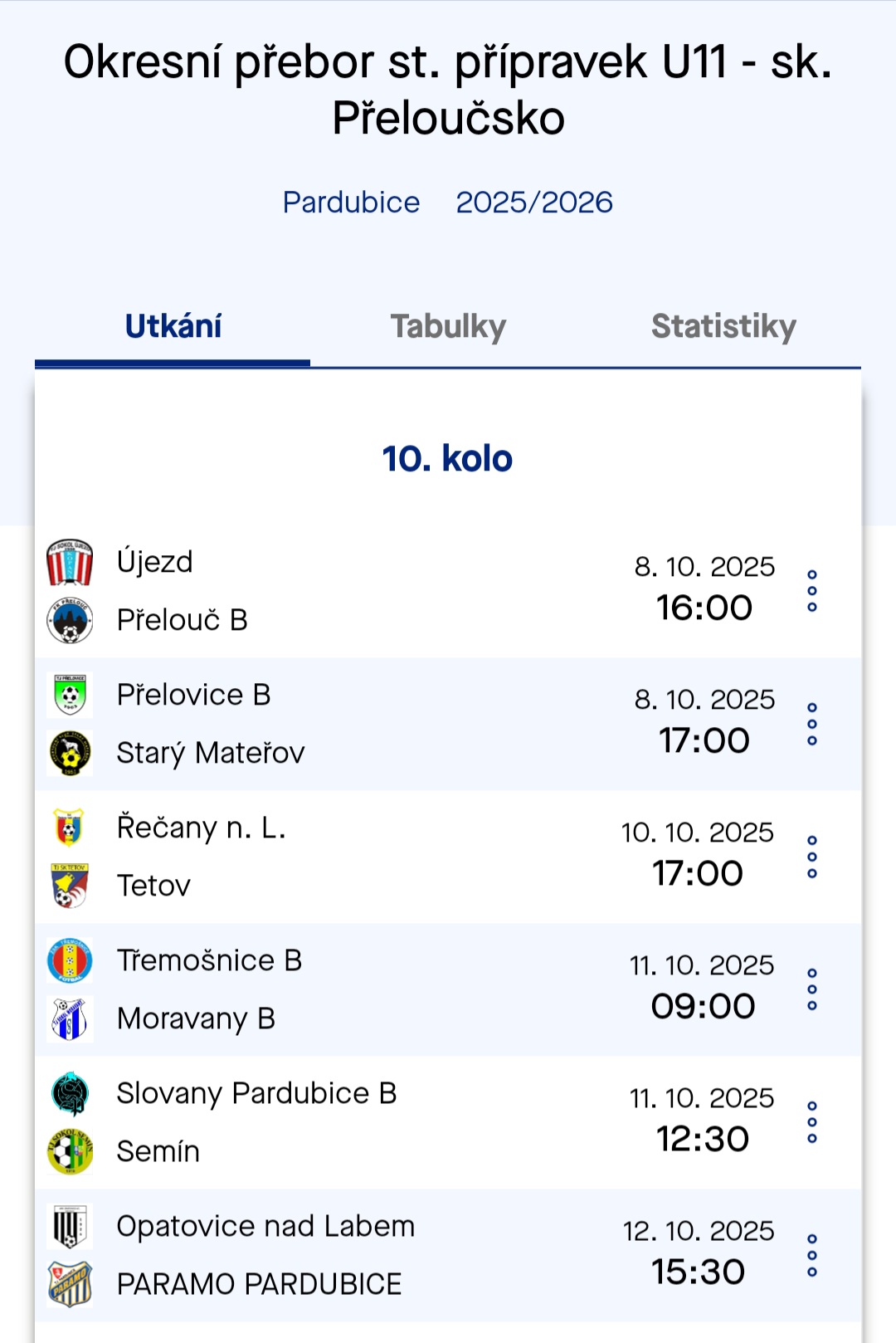Open the Moravany B team name
Viewport: 896px width, 1343px height.
196,1018
